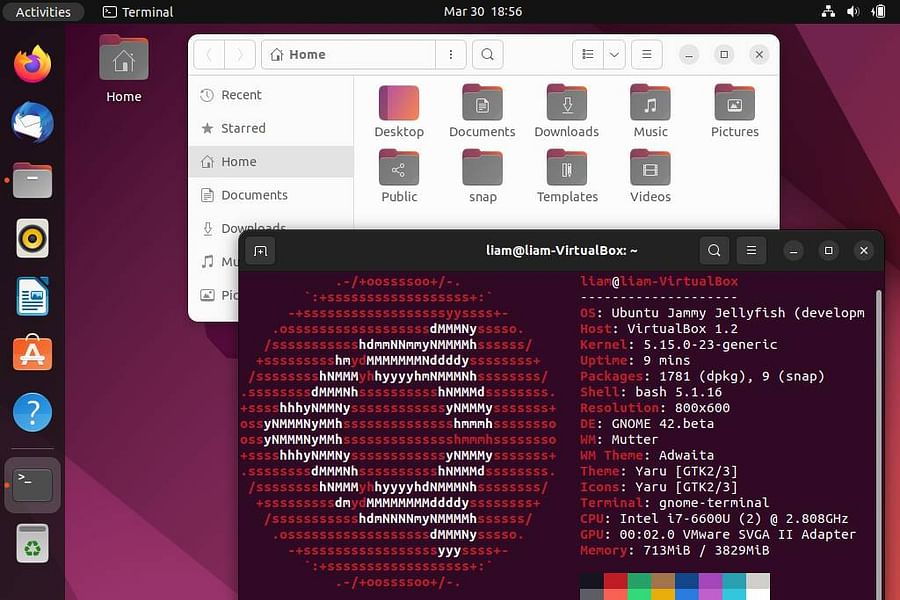The image size is (900, 600).
Task: Select the Downloads folder icon in Home
Action: point(566,103)
